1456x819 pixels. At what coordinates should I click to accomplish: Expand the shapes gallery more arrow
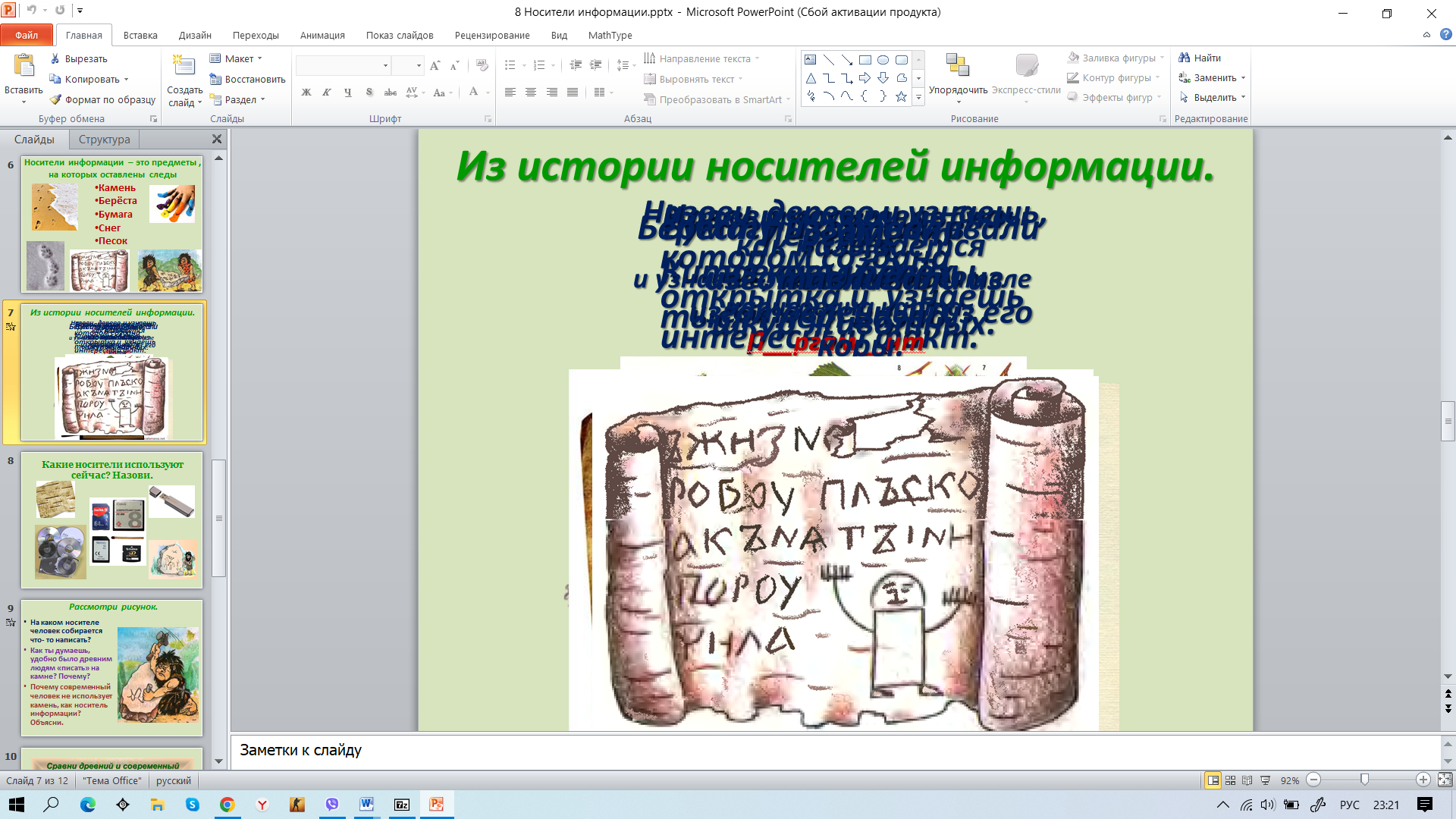pyautogui.click(x=918, y=97)
